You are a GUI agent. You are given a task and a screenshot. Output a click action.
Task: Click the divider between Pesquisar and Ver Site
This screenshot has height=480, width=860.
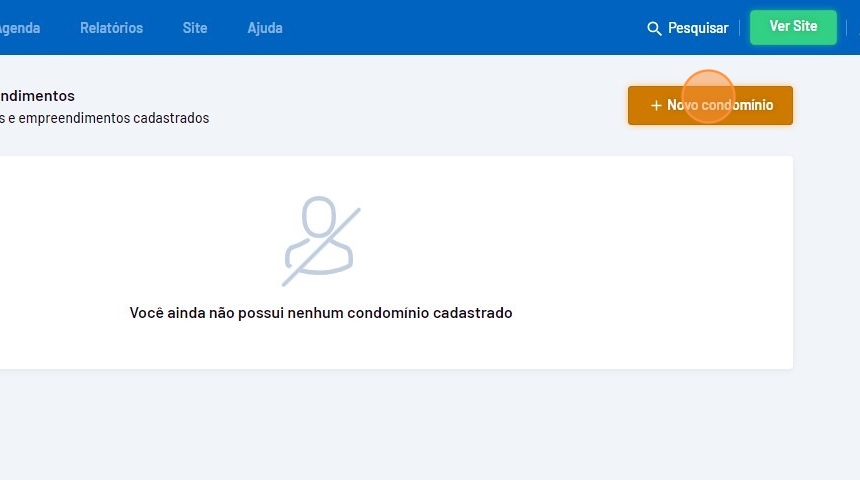tap(739, 27)
